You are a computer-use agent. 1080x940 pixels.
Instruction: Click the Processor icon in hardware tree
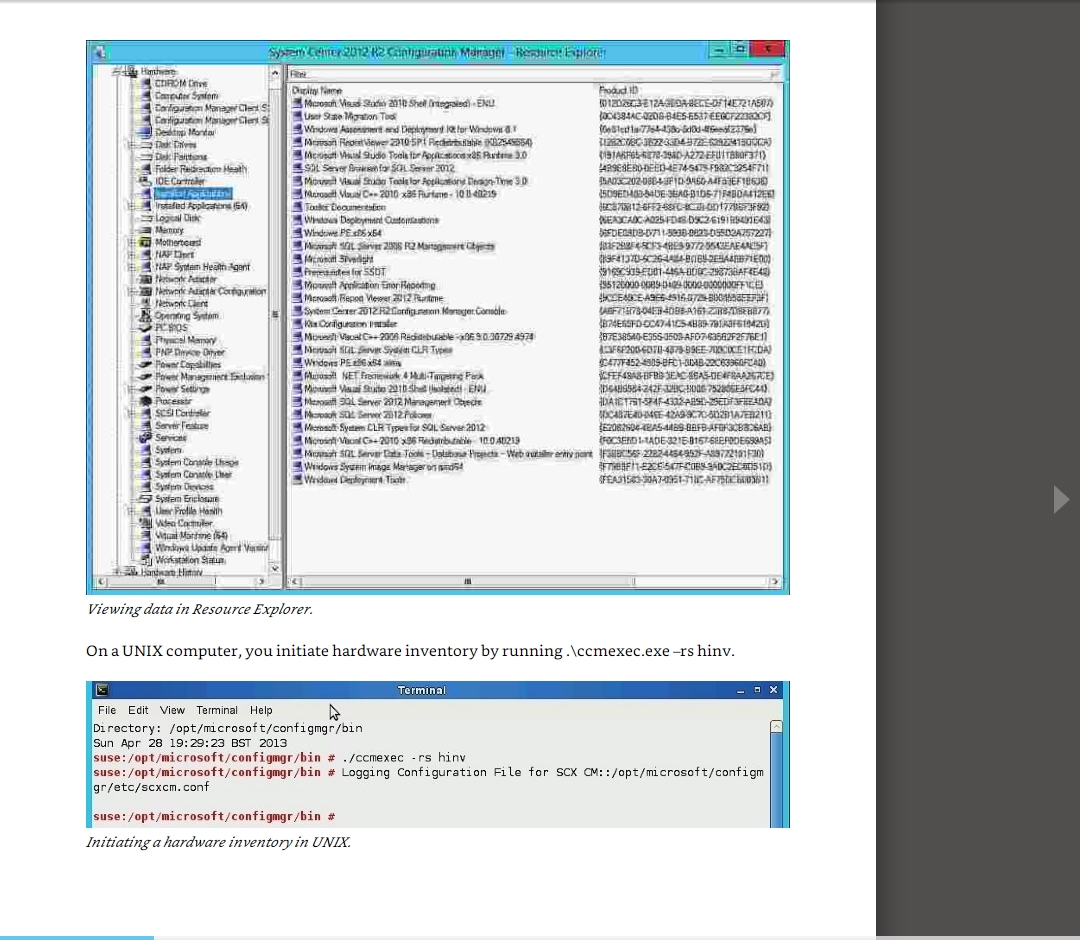[146, 401]
